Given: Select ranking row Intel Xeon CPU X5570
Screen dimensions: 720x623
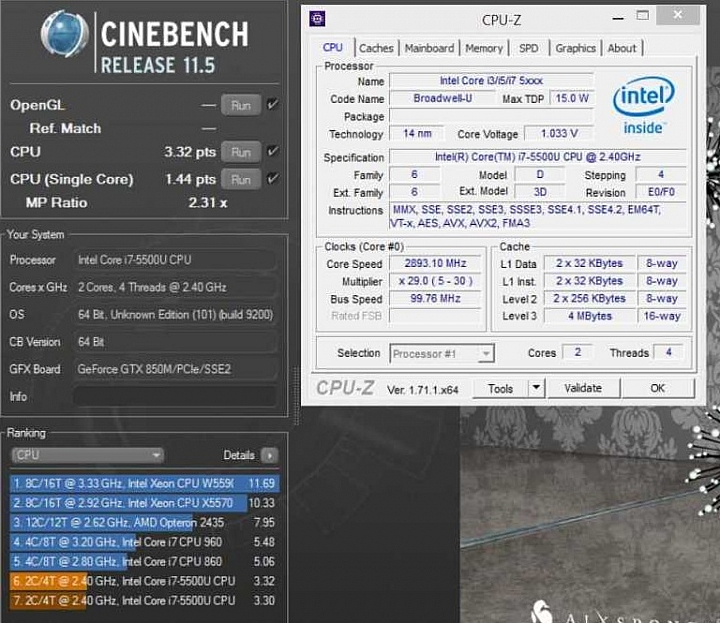Looking at the screenshot, I should pos(144,503).
